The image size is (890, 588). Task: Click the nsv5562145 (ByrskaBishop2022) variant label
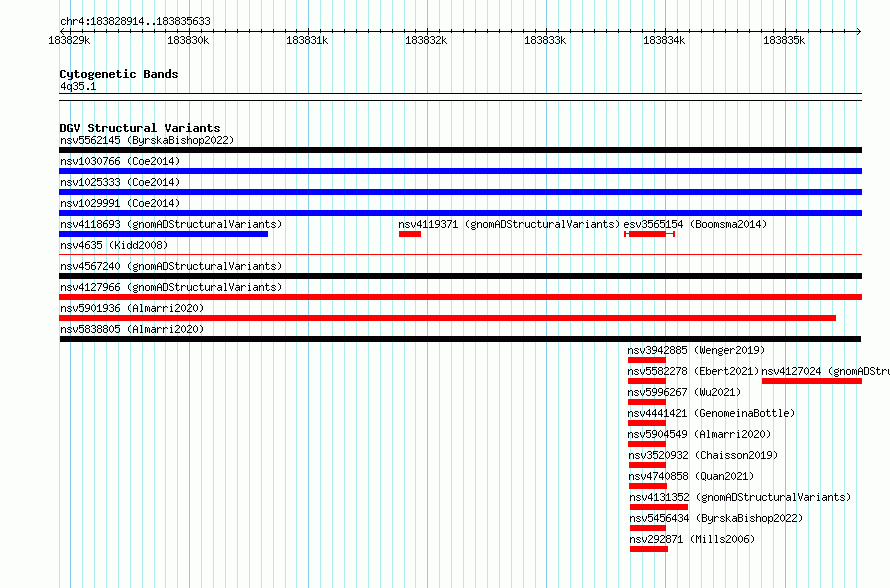point(147,140)
